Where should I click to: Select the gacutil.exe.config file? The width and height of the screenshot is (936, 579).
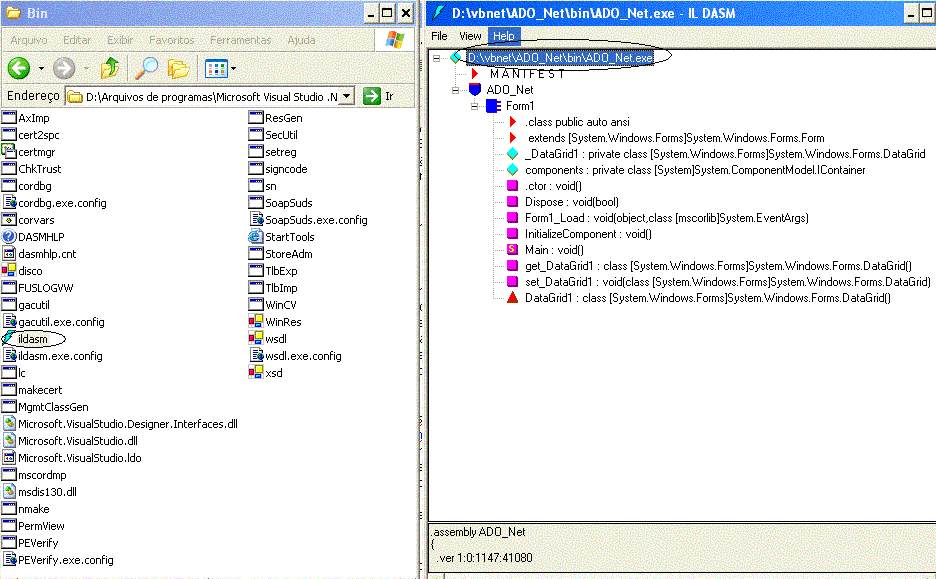(x=53, y=322)
